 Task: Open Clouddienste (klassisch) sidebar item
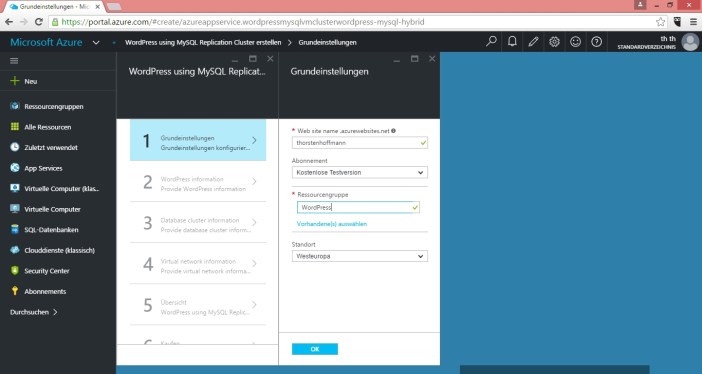click(x=60, y=250)
